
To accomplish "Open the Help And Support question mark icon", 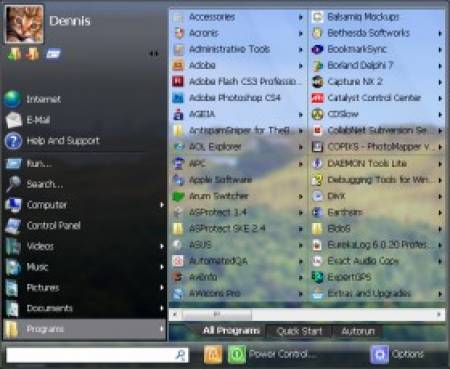I will (x=13, y=141).
